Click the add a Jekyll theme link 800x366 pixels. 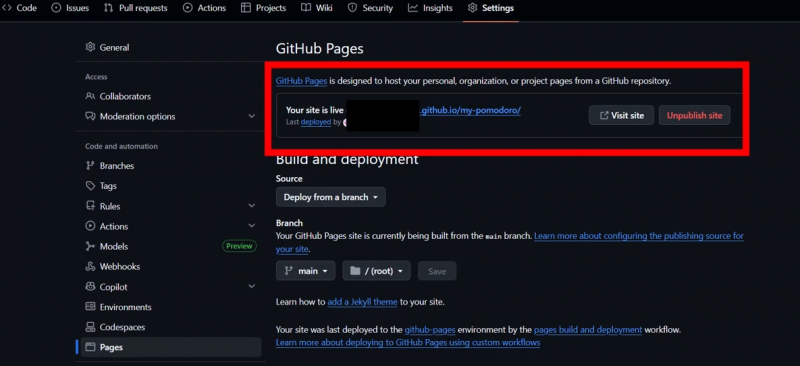pyautogui.click(x=362, y=302)
